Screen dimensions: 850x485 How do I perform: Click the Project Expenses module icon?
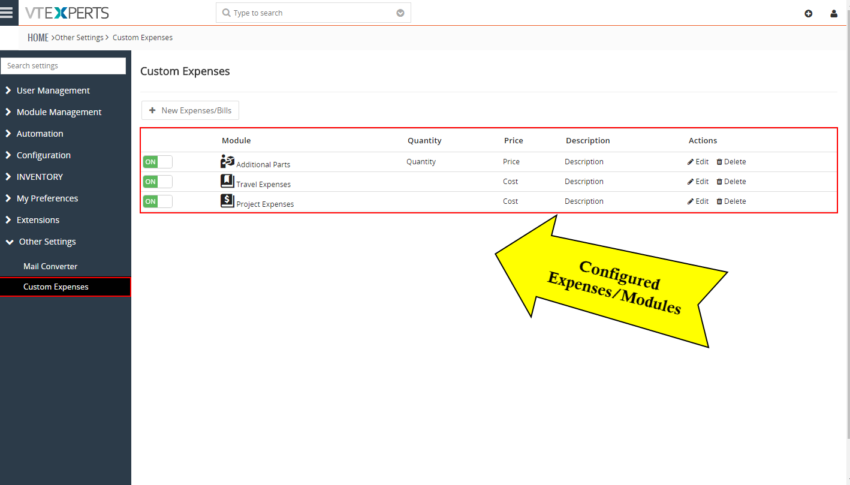(x=227, y=201)
